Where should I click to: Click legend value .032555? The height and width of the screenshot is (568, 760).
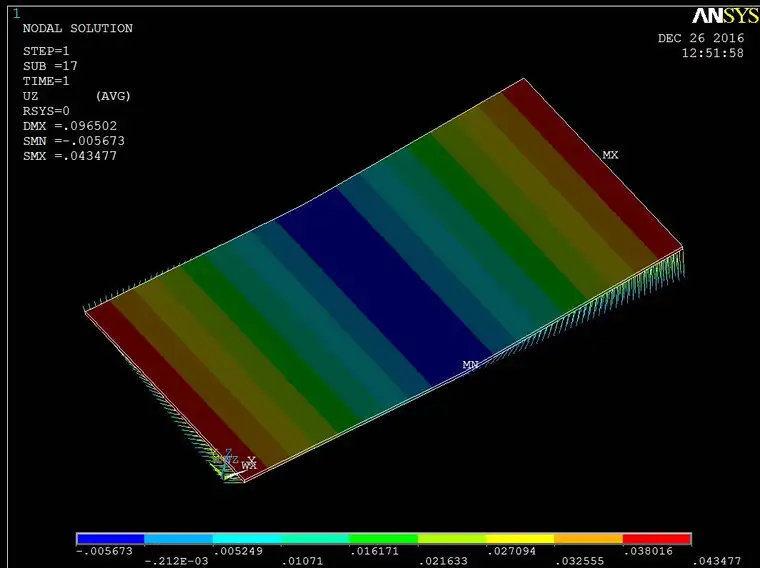click(580, 561)
